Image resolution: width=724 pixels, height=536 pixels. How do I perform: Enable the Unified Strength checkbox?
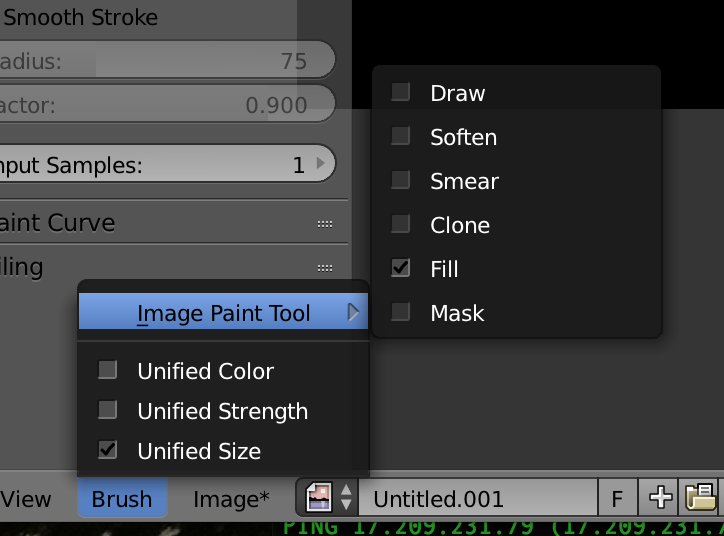[108, 410]
